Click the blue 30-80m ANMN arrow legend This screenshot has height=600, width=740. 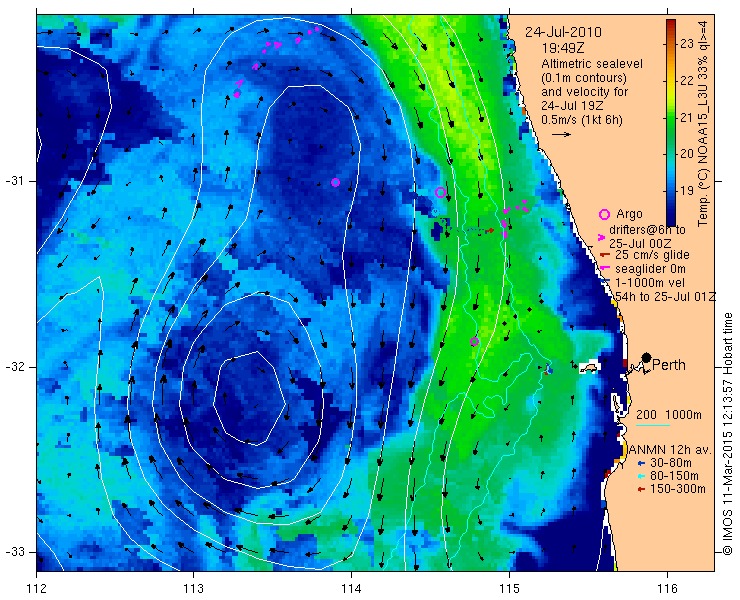coord(641,463)
